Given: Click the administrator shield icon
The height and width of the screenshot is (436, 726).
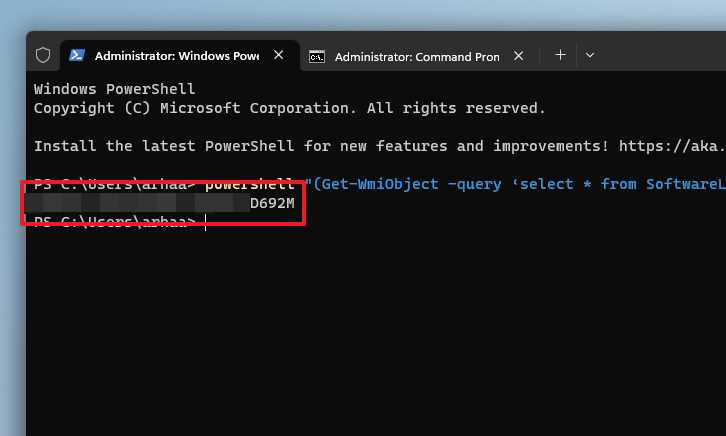Looking at the screenshot, I should pyautogui.click(x=43, y=55).
